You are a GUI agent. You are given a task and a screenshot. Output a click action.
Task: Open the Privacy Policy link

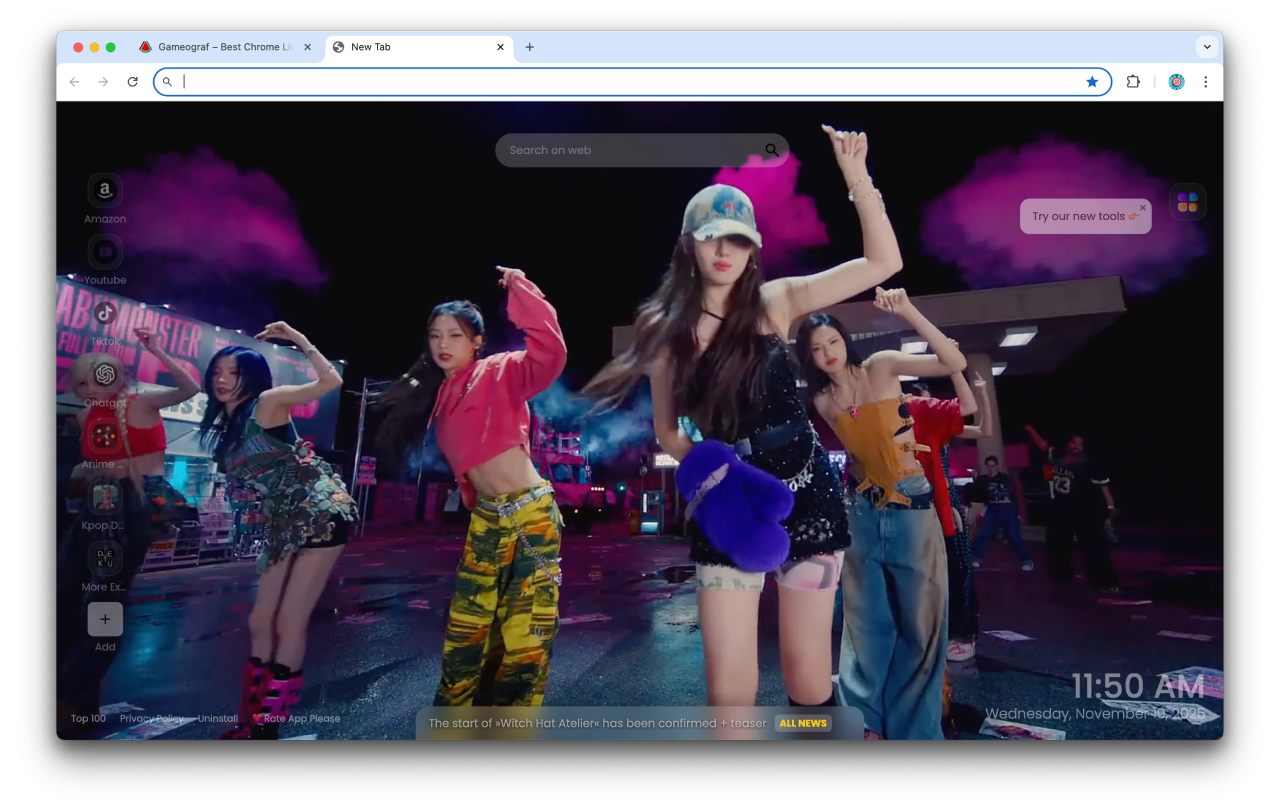tap(152, 719)
